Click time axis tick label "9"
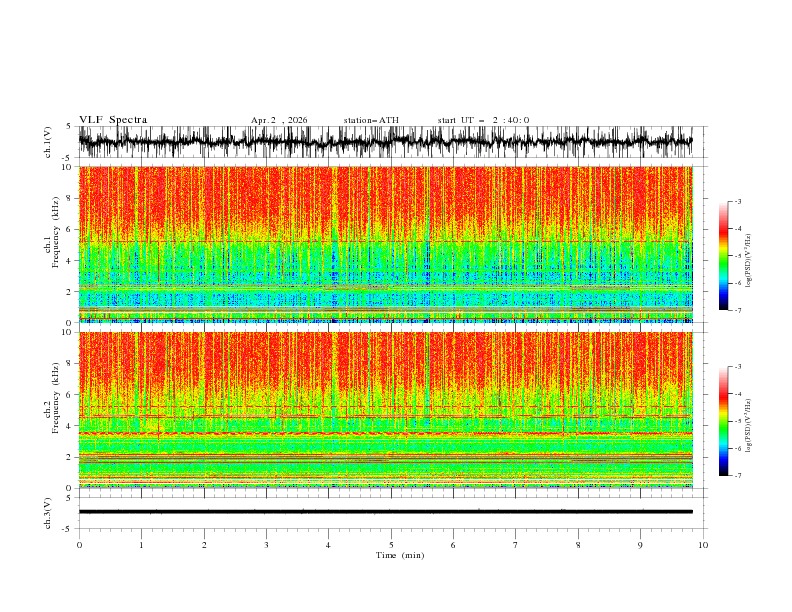This screenshot has height=612, width=792. pos(640,545)
